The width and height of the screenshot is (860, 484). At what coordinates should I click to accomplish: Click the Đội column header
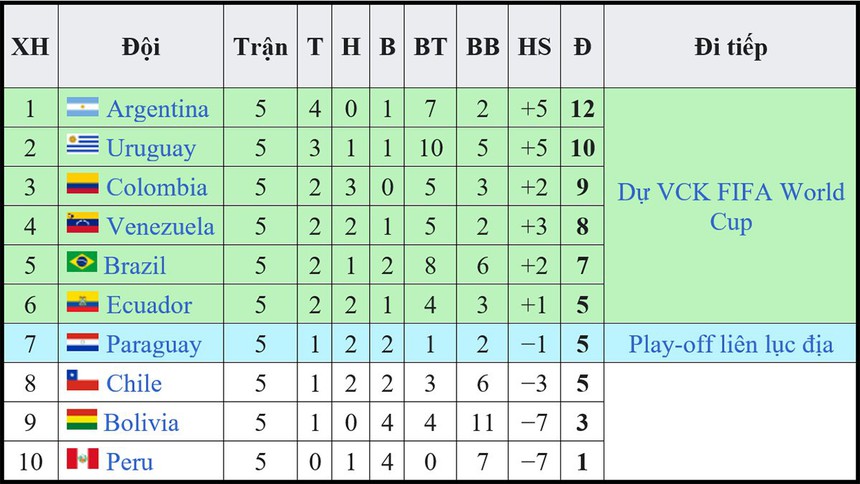(141, 47)
